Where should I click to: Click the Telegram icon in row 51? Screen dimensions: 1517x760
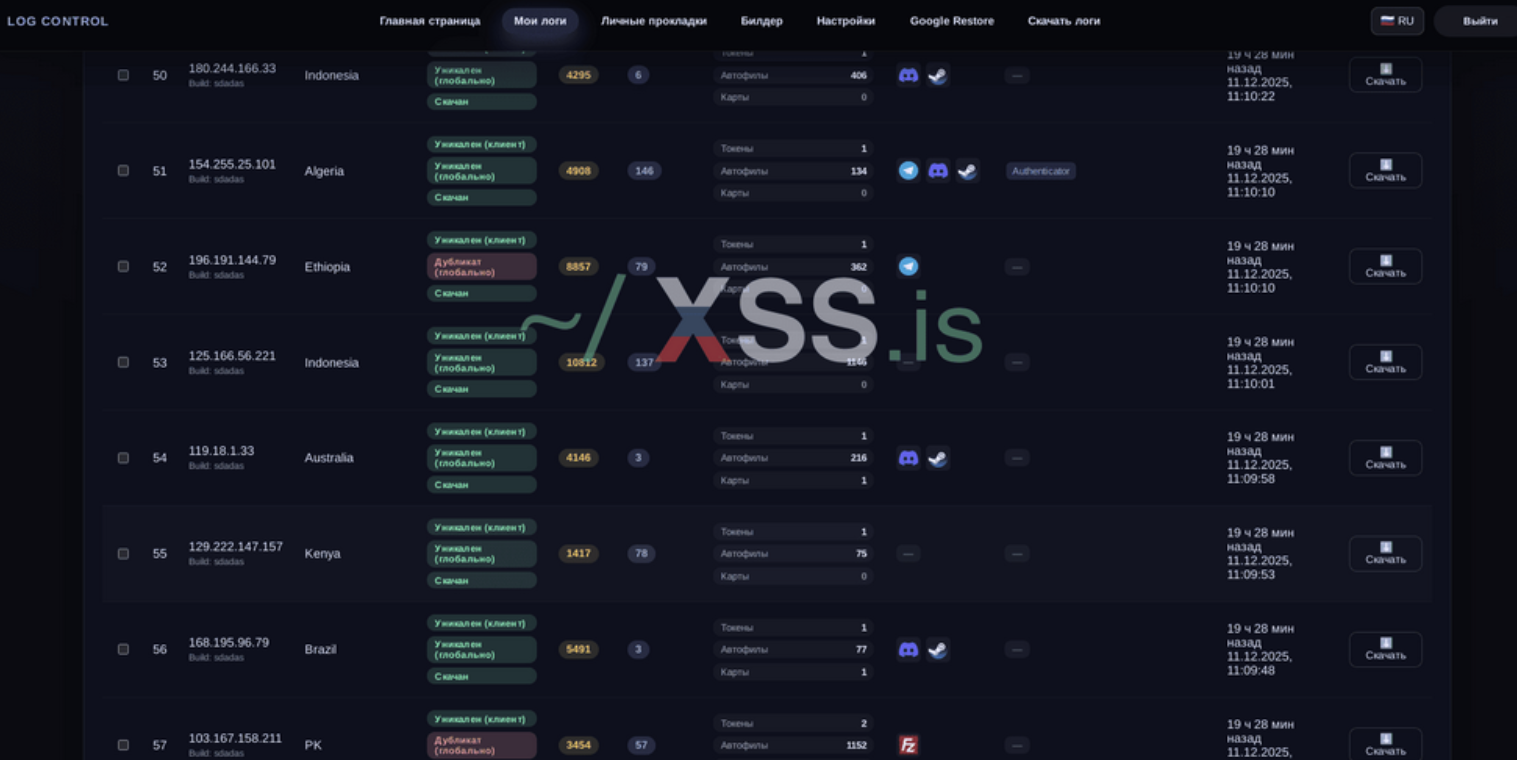click(x=908, y=171)
